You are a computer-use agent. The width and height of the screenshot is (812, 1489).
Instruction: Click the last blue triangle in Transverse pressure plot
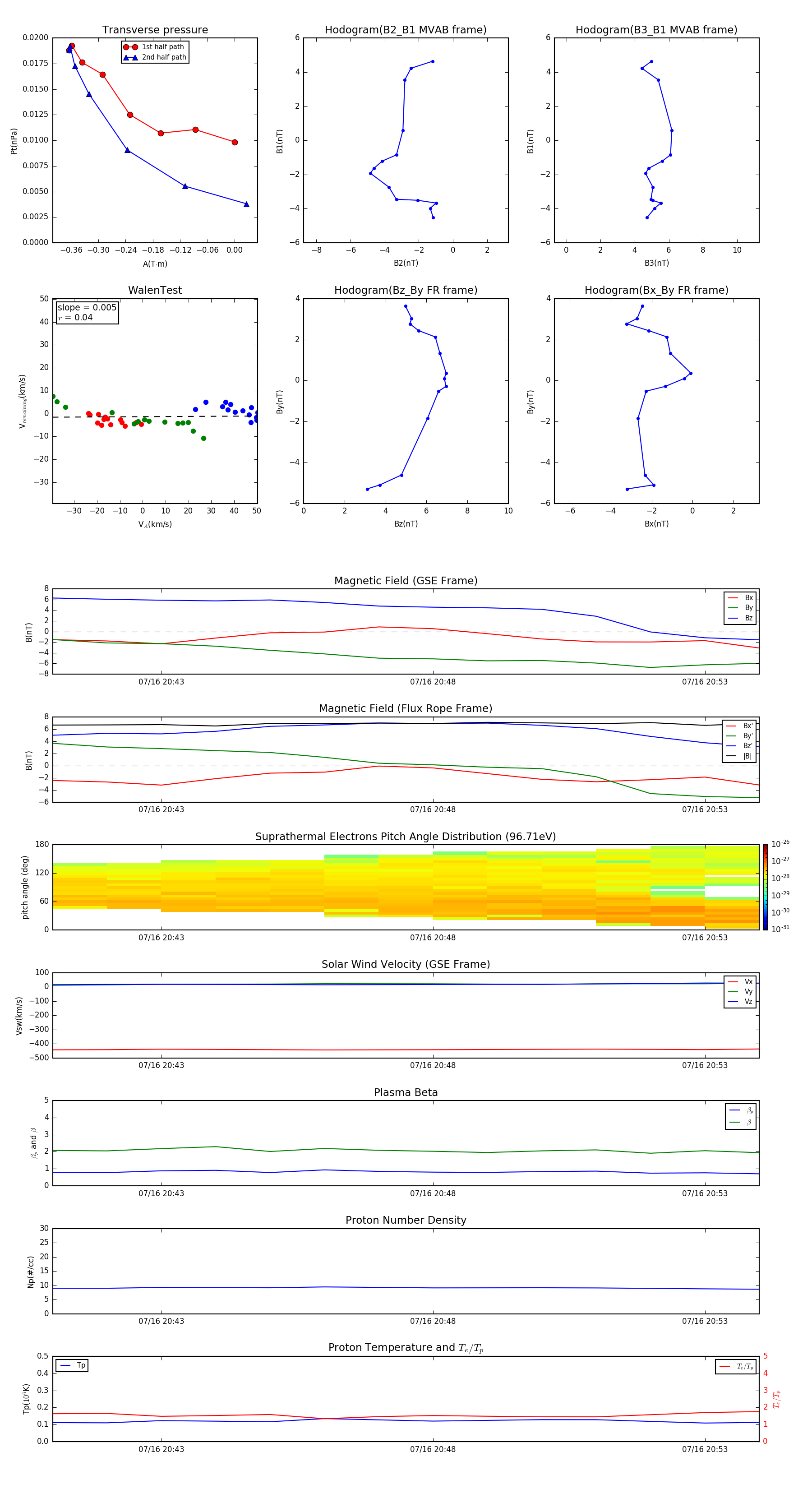246,204
